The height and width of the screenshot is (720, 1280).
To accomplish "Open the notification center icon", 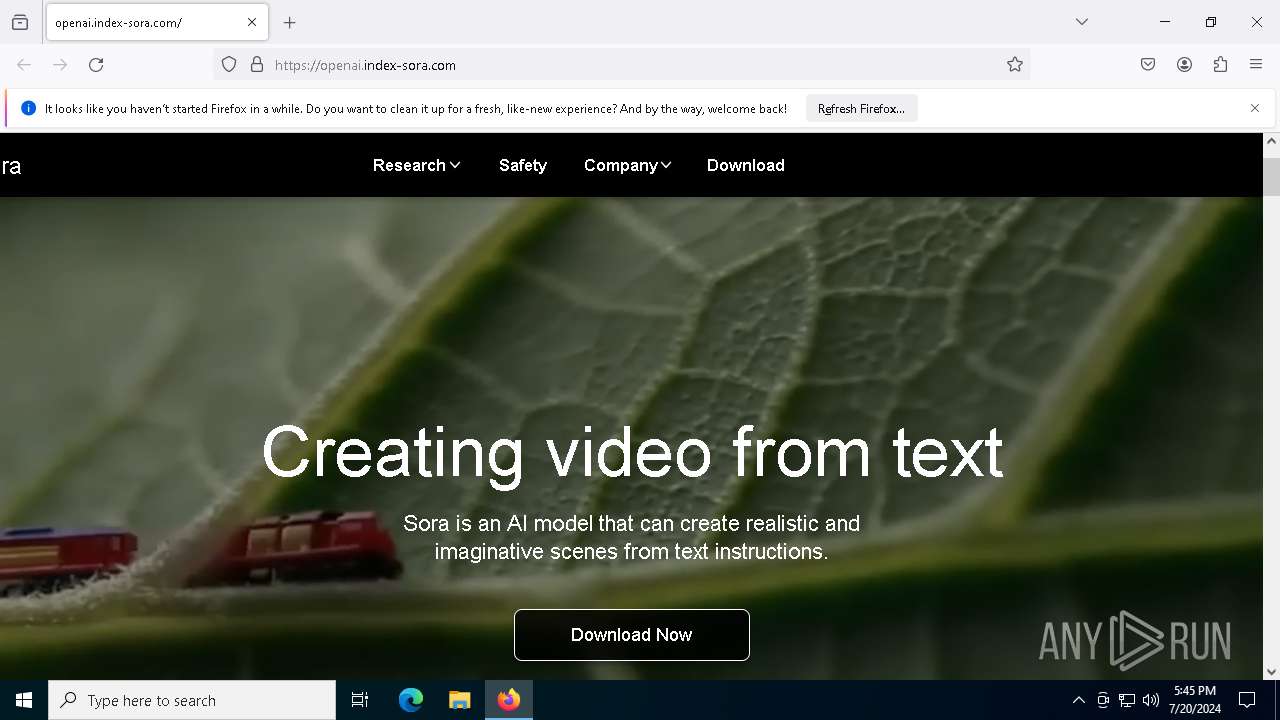I will 1247,700.
